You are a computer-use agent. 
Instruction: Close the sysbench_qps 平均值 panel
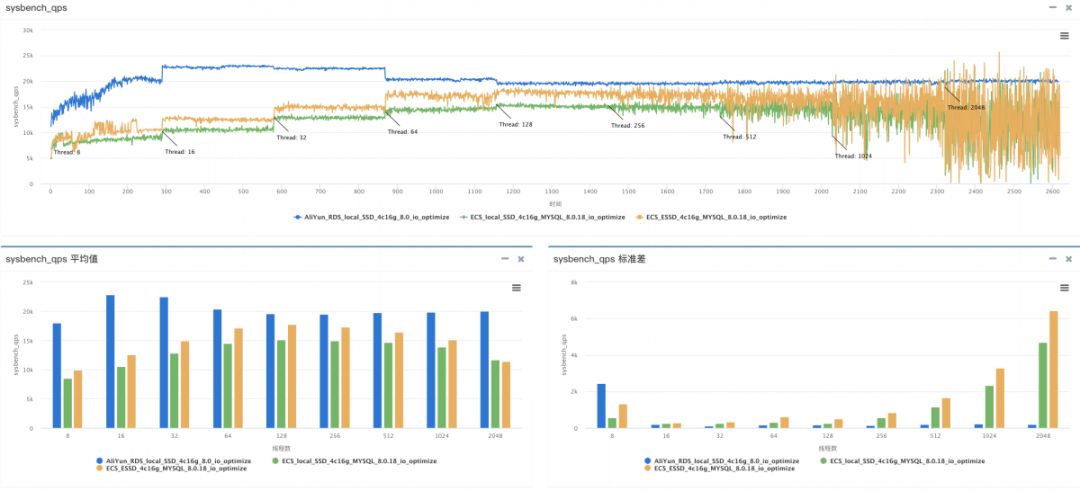(x=520, y=259)
